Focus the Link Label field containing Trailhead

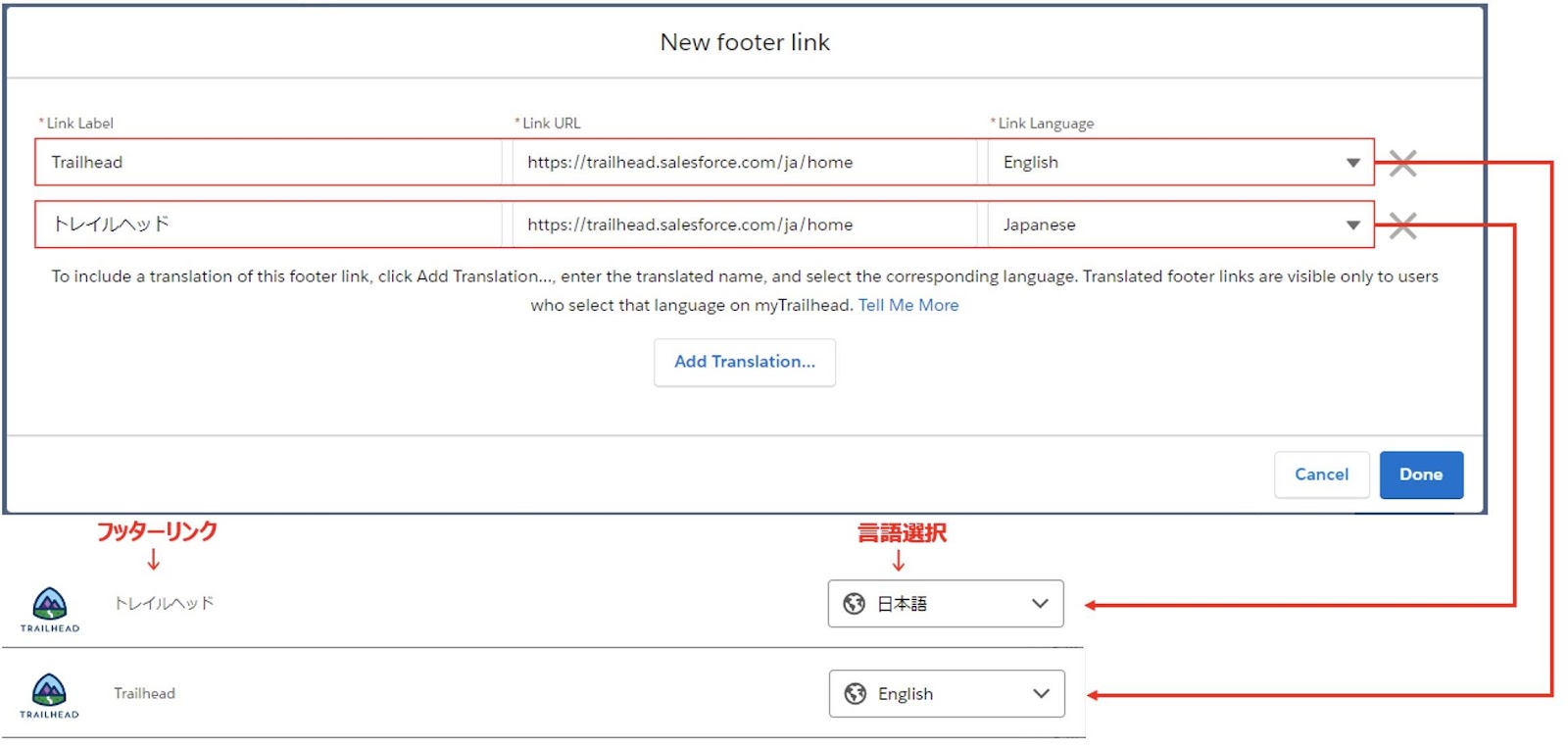pos(269,163)
